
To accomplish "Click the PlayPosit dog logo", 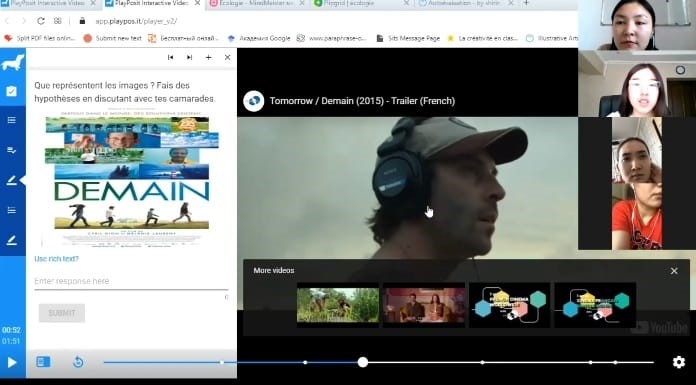I will [12, 63].
